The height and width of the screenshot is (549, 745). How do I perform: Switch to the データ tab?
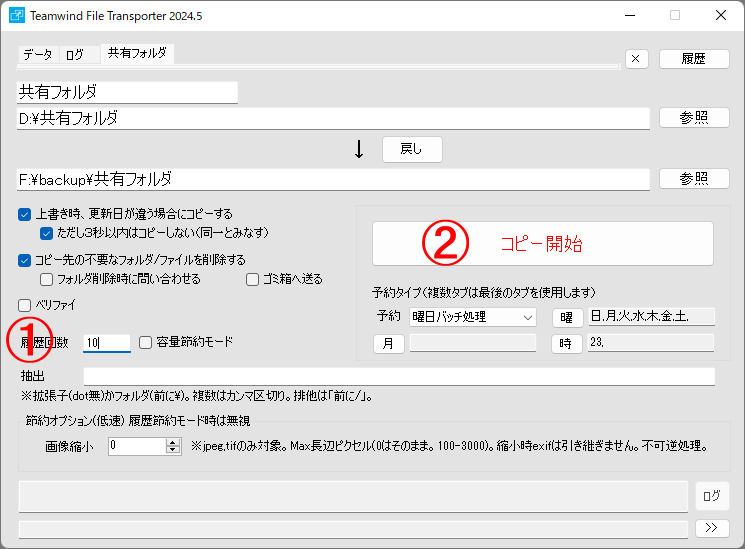point(37,55)
